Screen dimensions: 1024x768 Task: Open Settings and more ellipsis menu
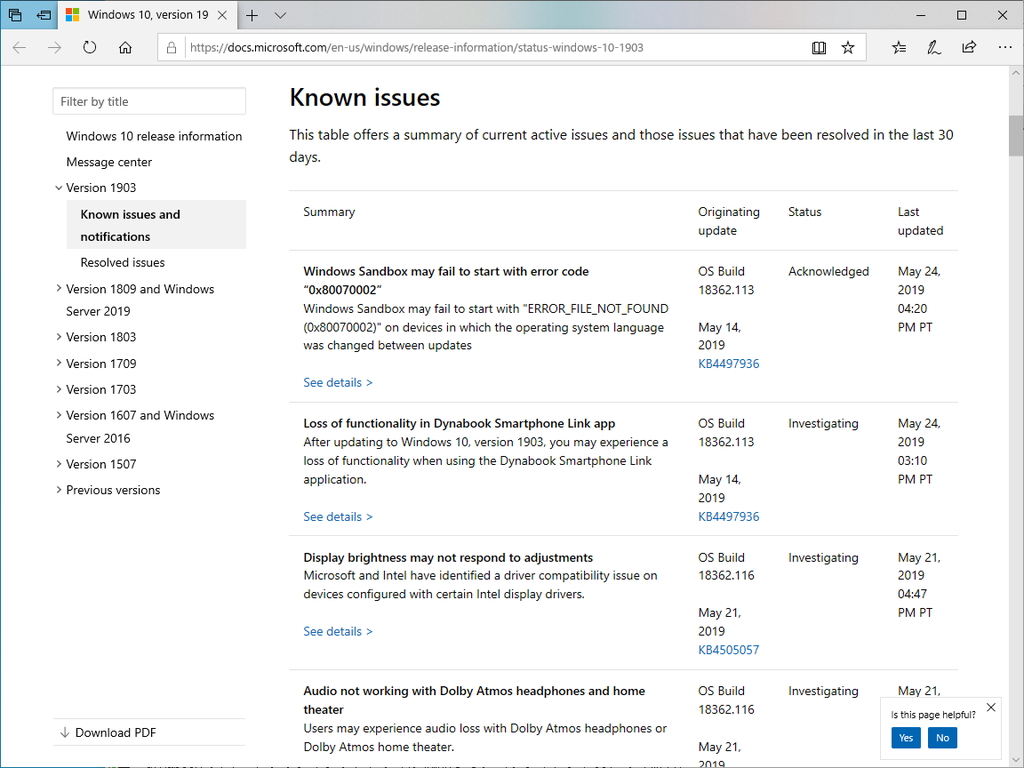click(x=1004, y=47)
